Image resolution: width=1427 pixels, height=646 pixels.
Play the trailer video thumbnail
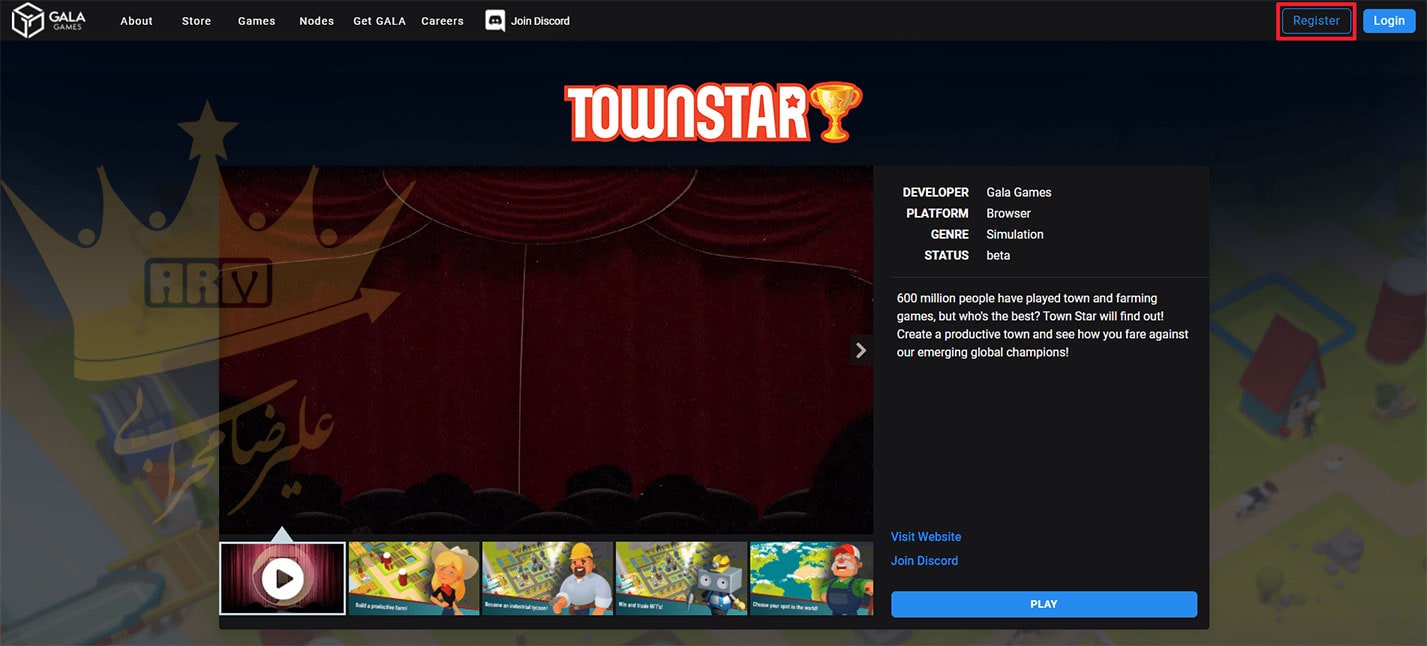(283, 578)
